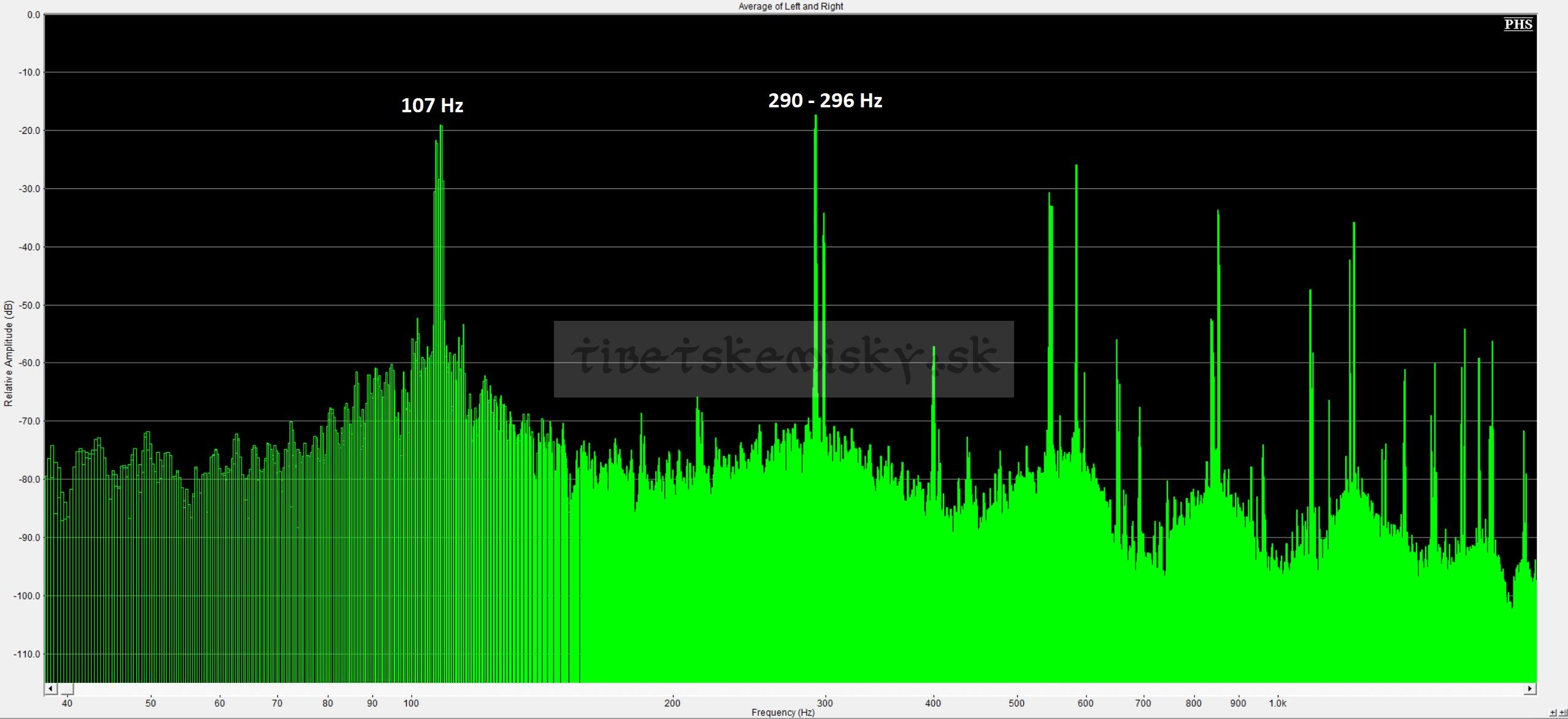The height and width of the screenshot is (719, 1568).
Task: Click the PHS label in top corner
Action: (x=1518, y=24)
